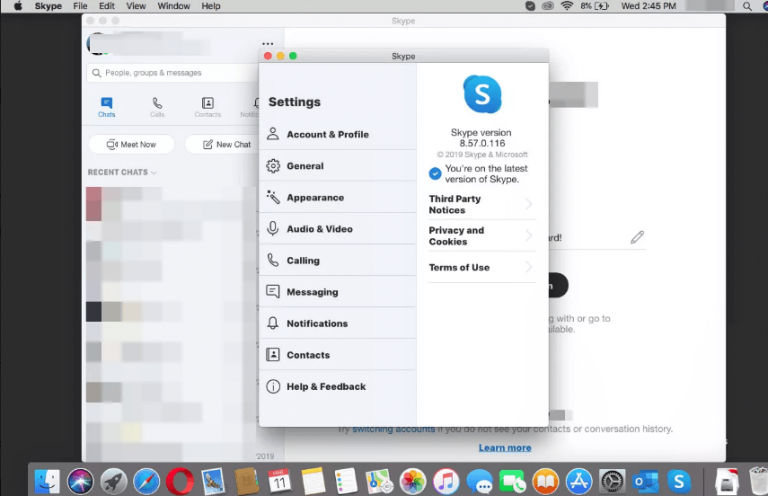Click the magic wand Appearance icon
Image resolution: width=768 pixels, height=496 pixels.
(273, 197)
